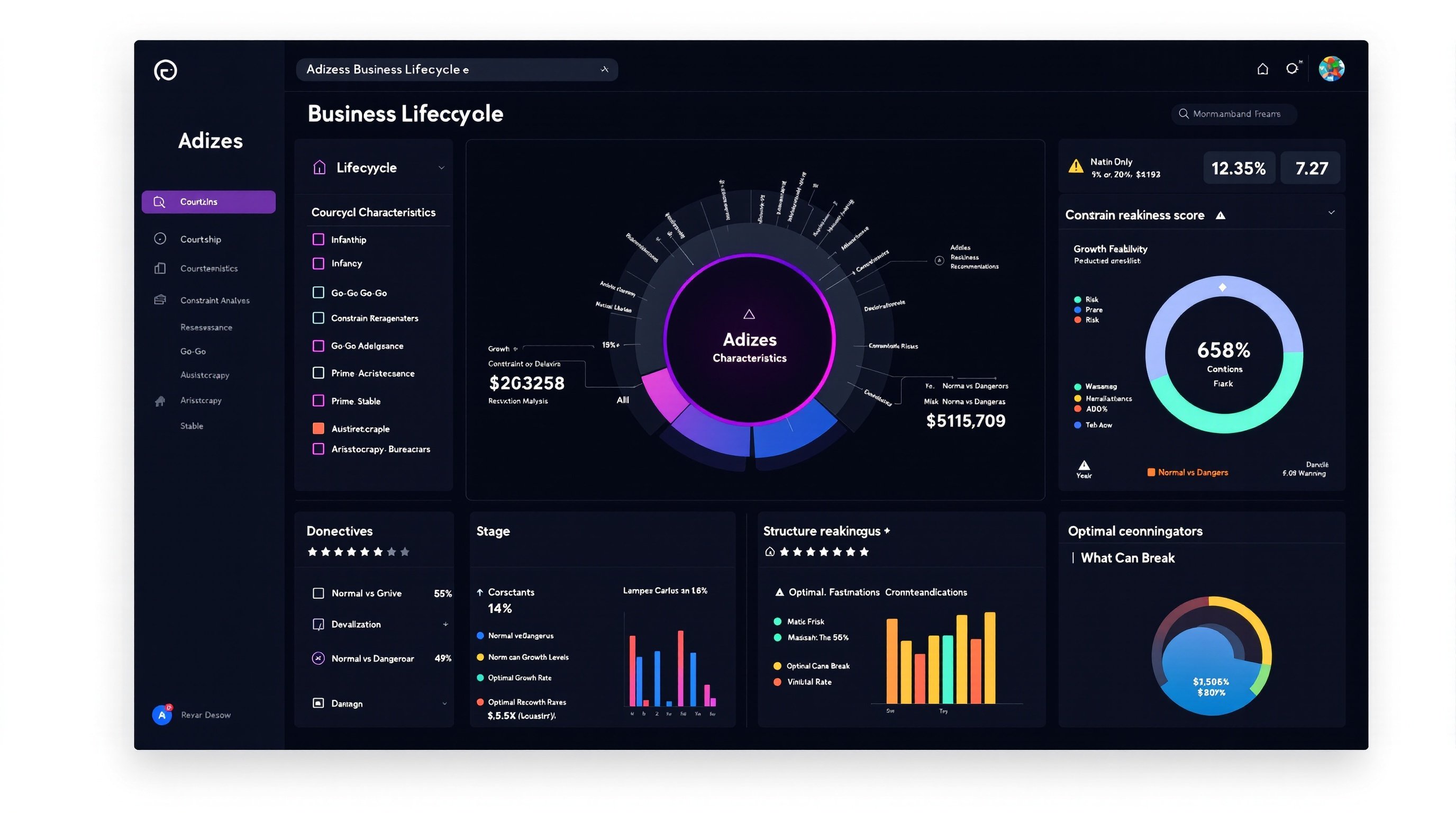Open notifications bell icon
Screen dimensions: 1456x813
tap(1292, 68)
